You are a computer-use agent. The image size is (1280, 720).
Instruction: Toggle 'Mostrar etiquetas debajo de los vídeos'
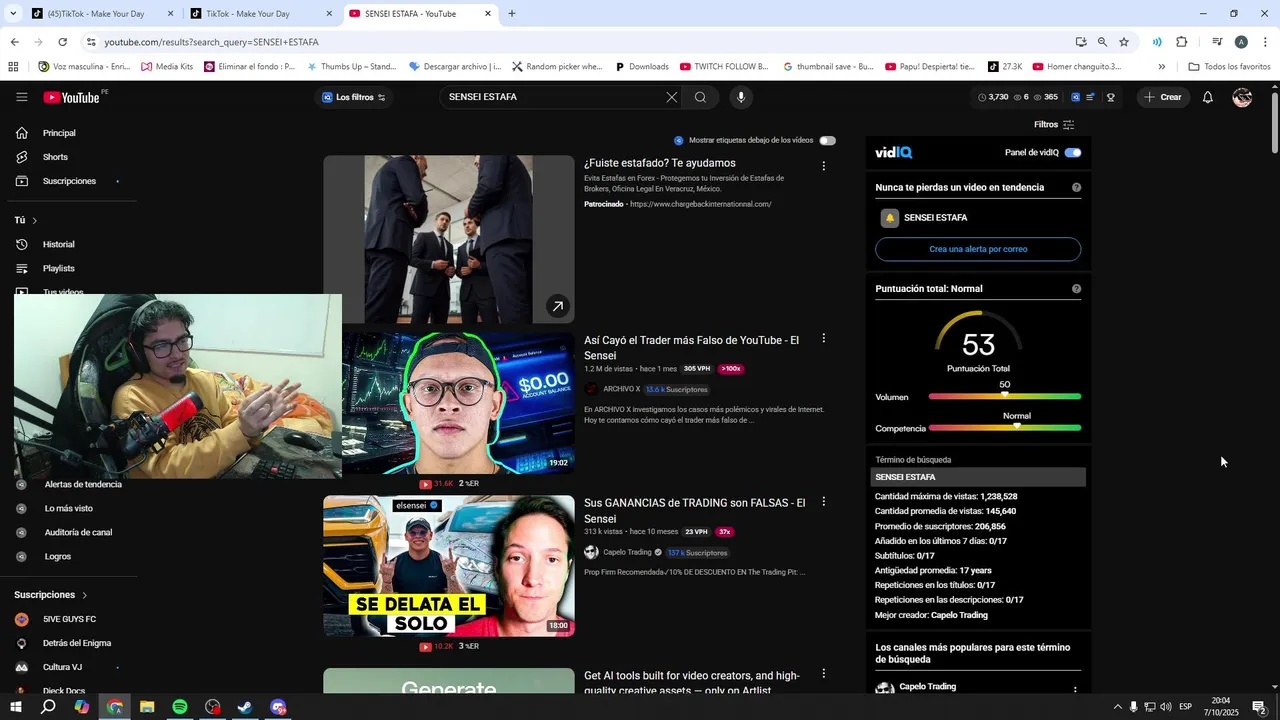(827, 141)
